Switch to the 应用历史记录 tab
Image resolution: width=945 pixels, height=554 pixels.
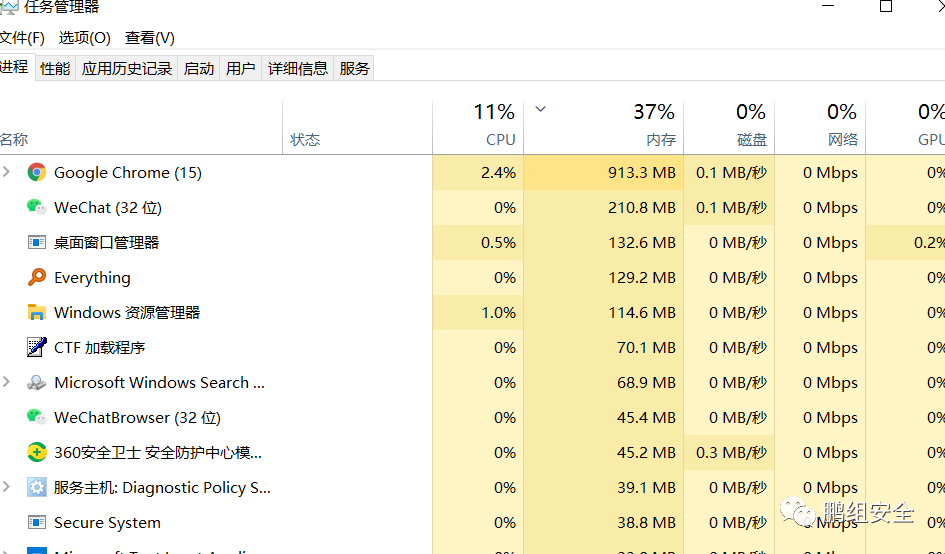[x=127, y=69]
